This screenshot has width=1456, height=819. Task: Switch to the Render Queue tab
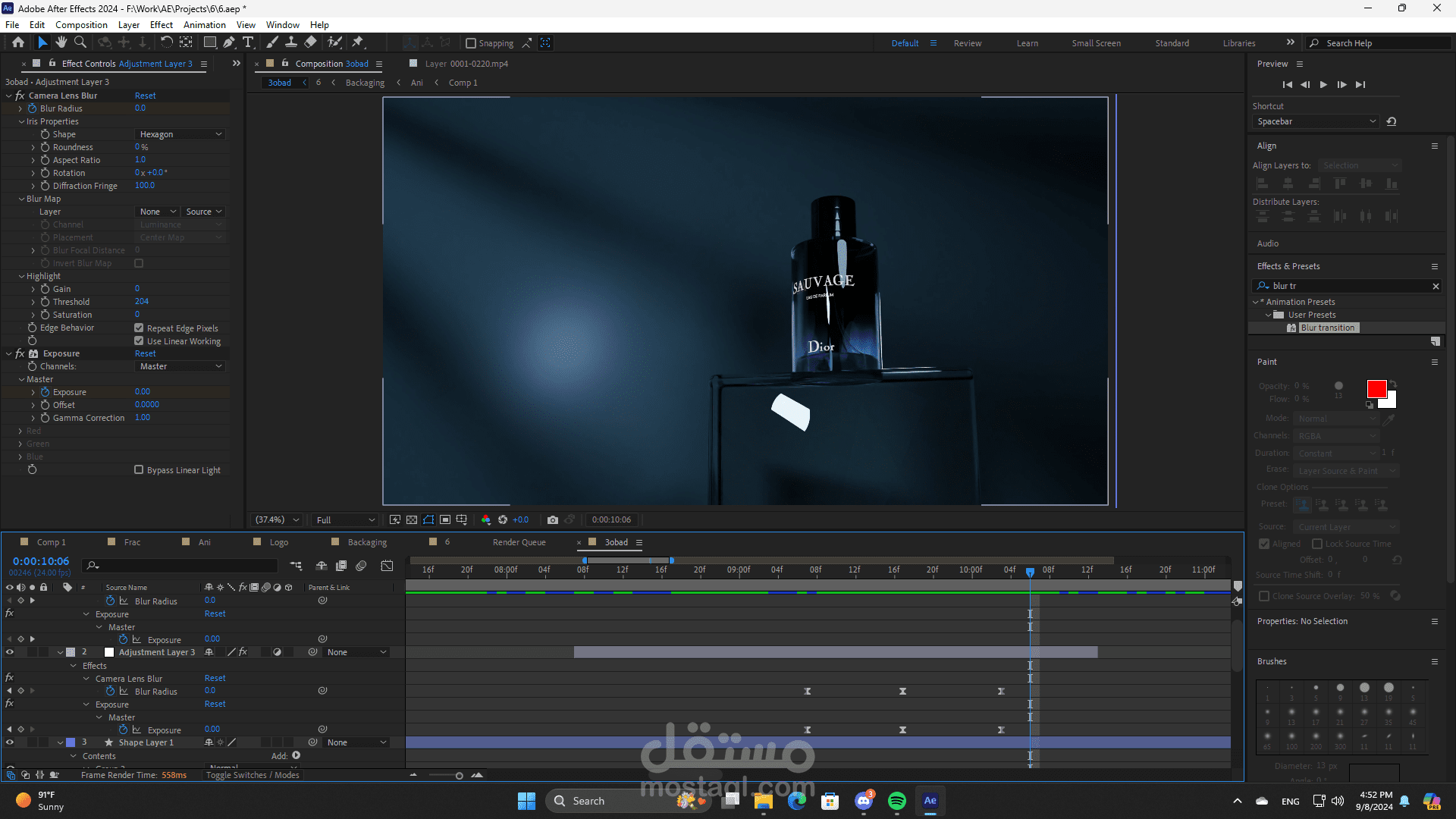coord(519,542)
